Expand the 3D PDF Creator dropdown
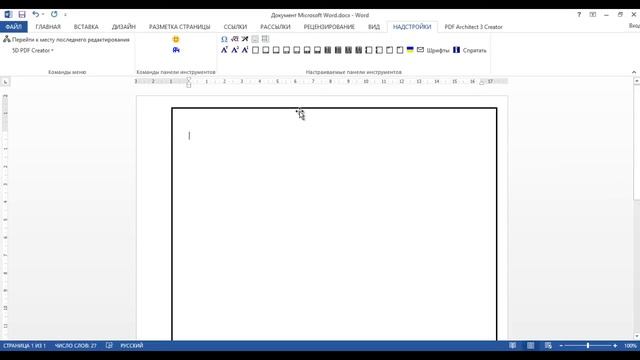This screenshot has height=360, width=640. pyautogui.click(x=33, y=51)
